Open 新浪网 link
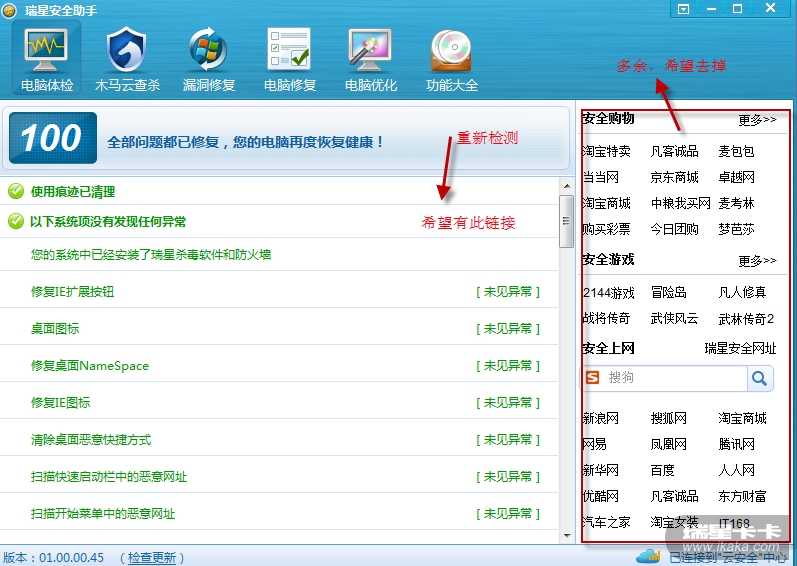This screenshot has width=797, height=566. [x=601, y=419]
